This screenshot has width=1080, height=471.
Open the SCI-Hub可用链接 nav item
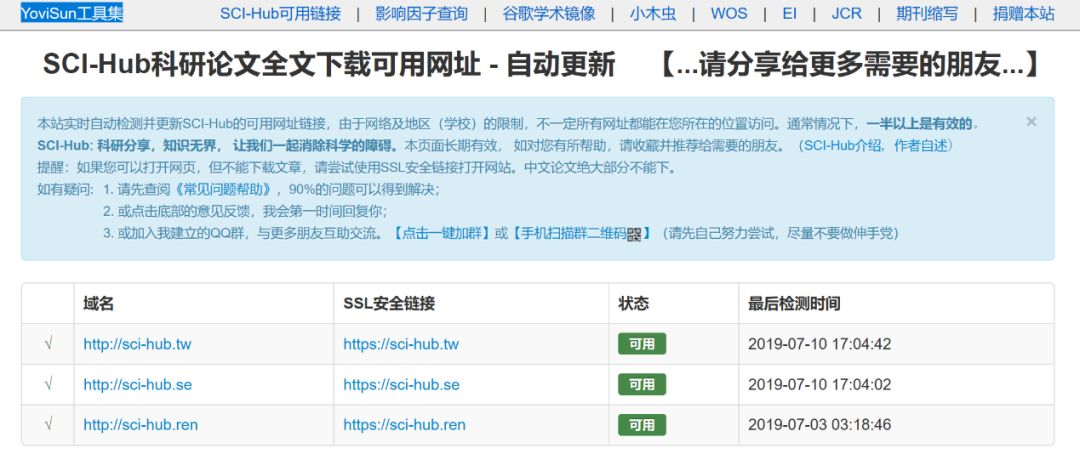tap(280, 13)
